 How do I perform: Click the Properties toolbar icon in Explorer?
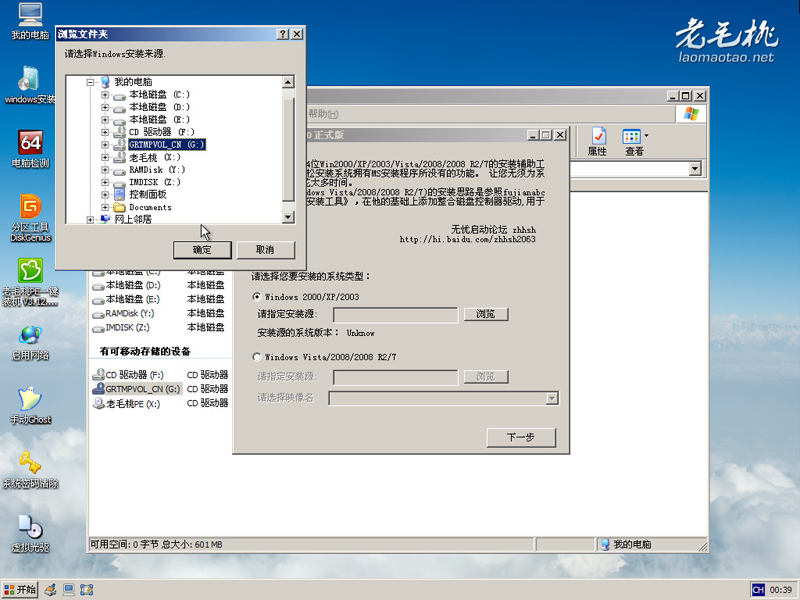[x=597, y=141]
